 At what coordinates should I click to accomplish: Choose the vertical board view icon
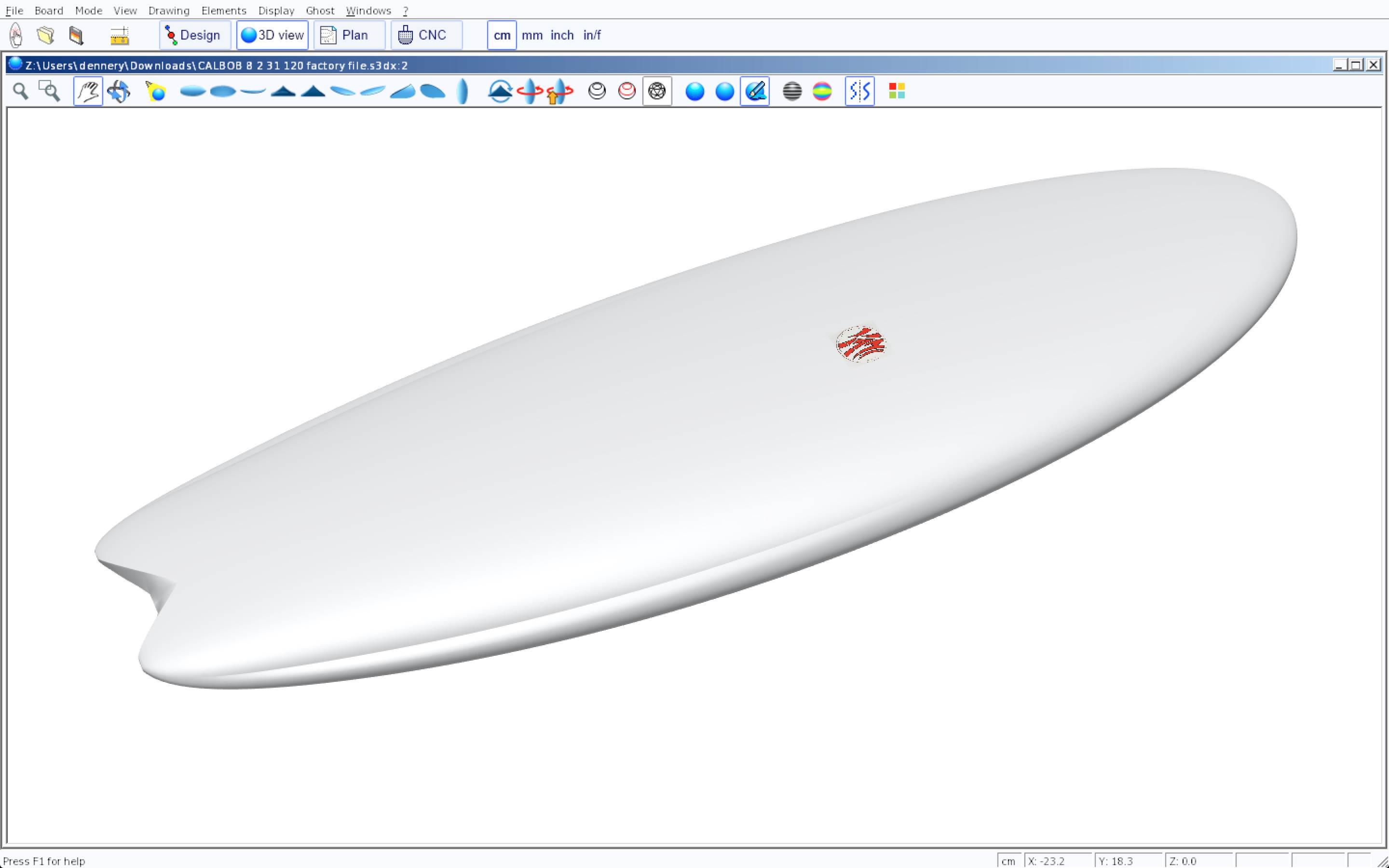pos(463,91)
